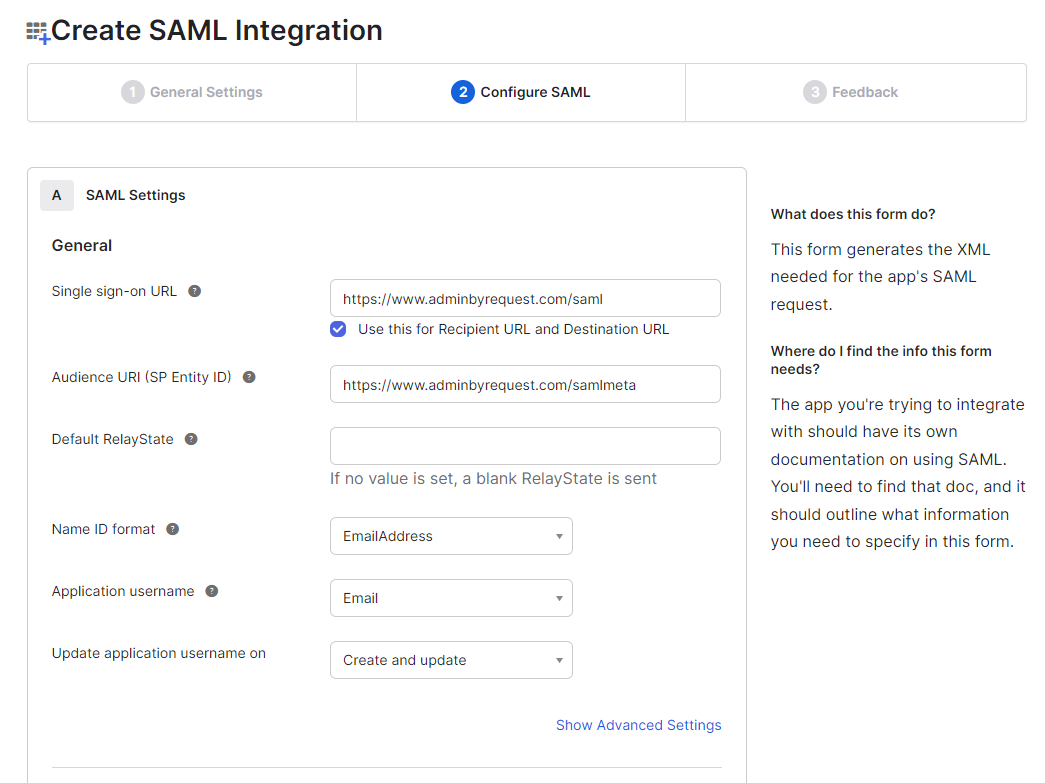
Task: Go to the General Settings step
Action: [192, 93]
